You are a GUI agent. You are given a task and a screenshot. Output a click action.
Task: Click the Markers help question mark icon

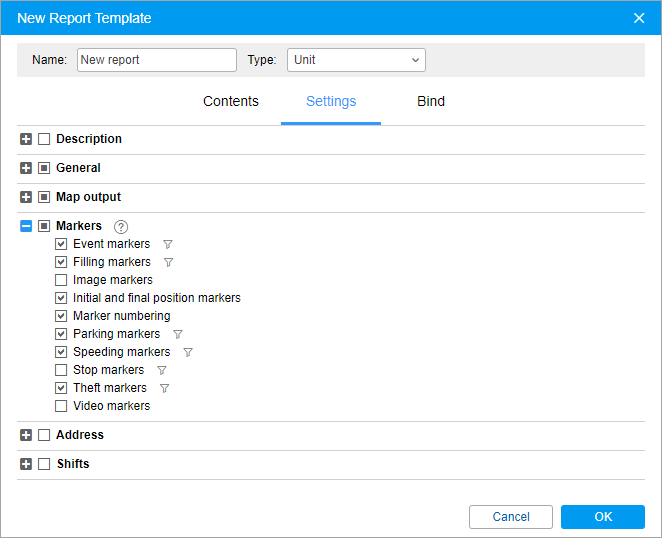tap(121, 226)
